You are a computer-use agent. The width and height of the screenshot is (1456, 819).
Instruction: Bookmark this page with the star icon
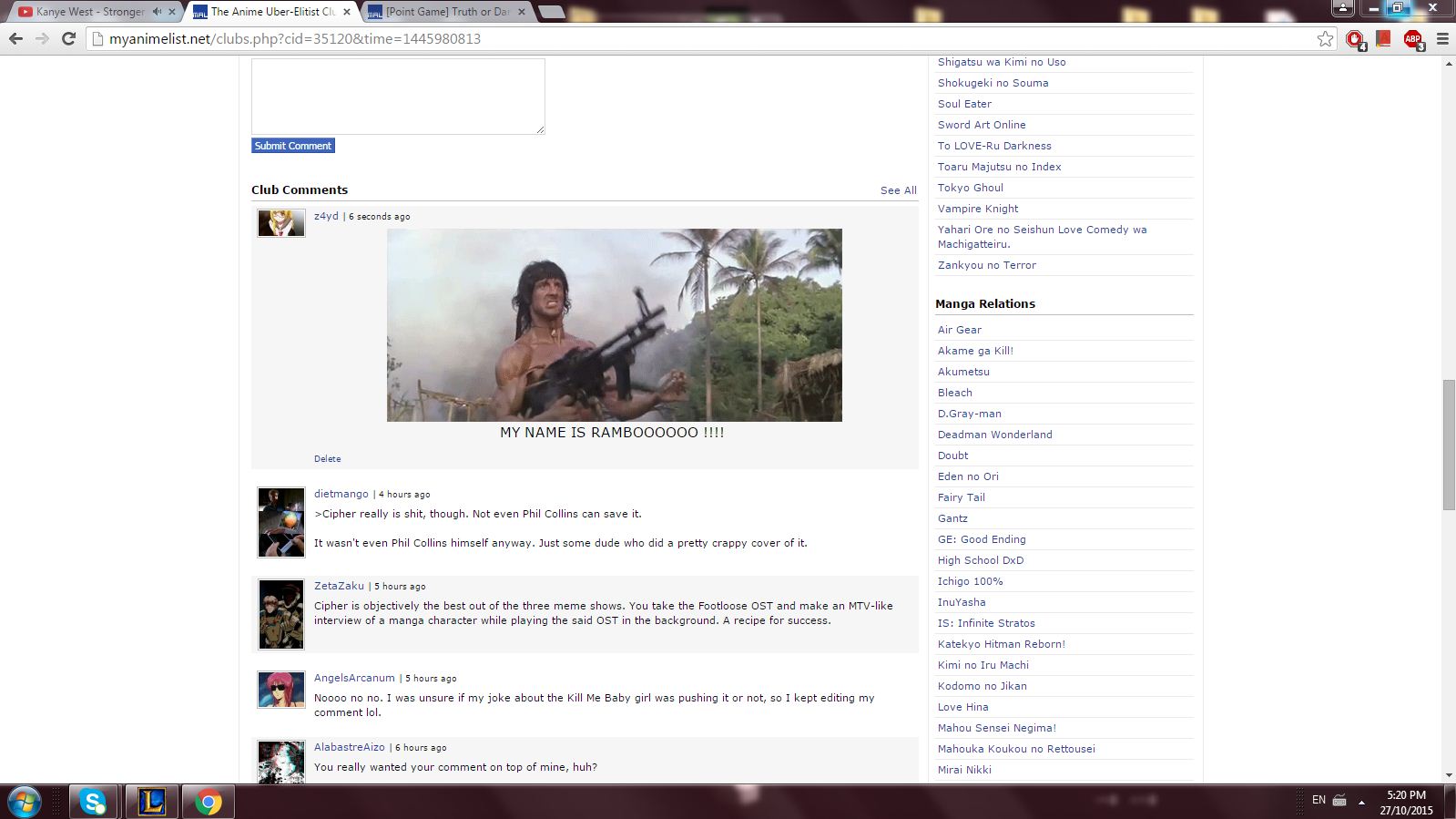tap(1325, 38)
